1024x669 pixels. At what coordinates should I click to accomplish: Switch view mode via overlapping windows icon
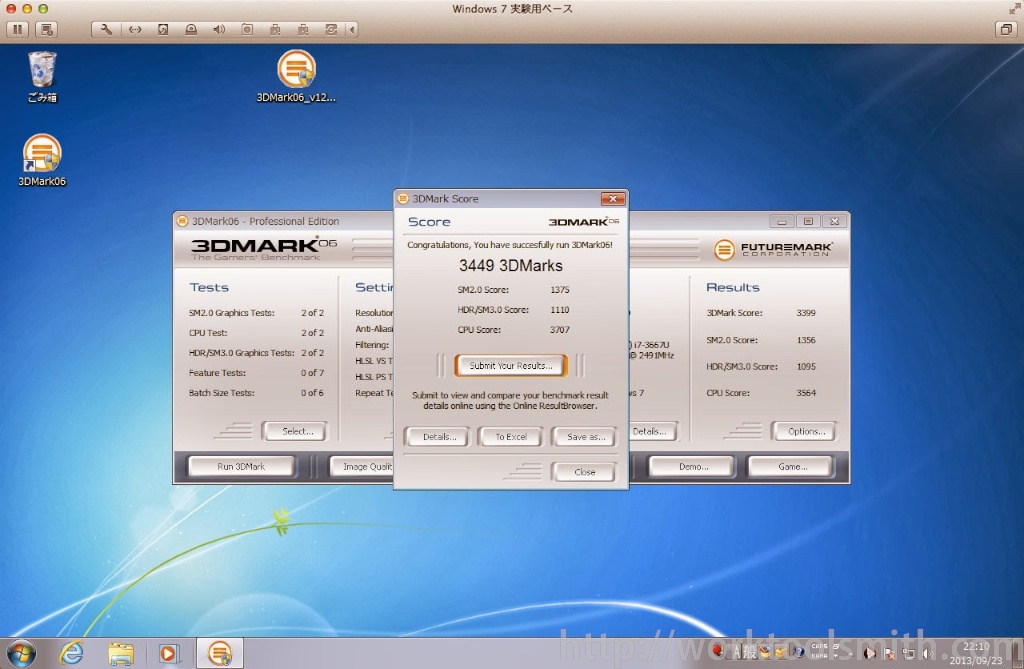(1006, 29)
